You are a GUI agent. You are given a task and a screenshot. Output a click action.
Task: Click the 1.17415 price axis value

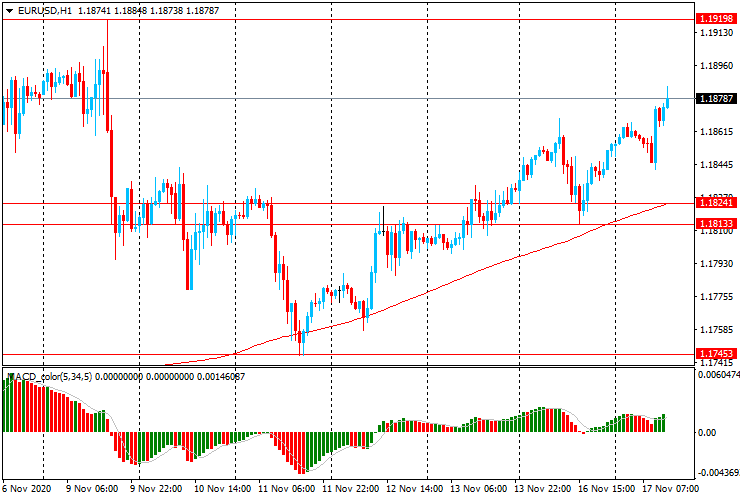(717, 363)
